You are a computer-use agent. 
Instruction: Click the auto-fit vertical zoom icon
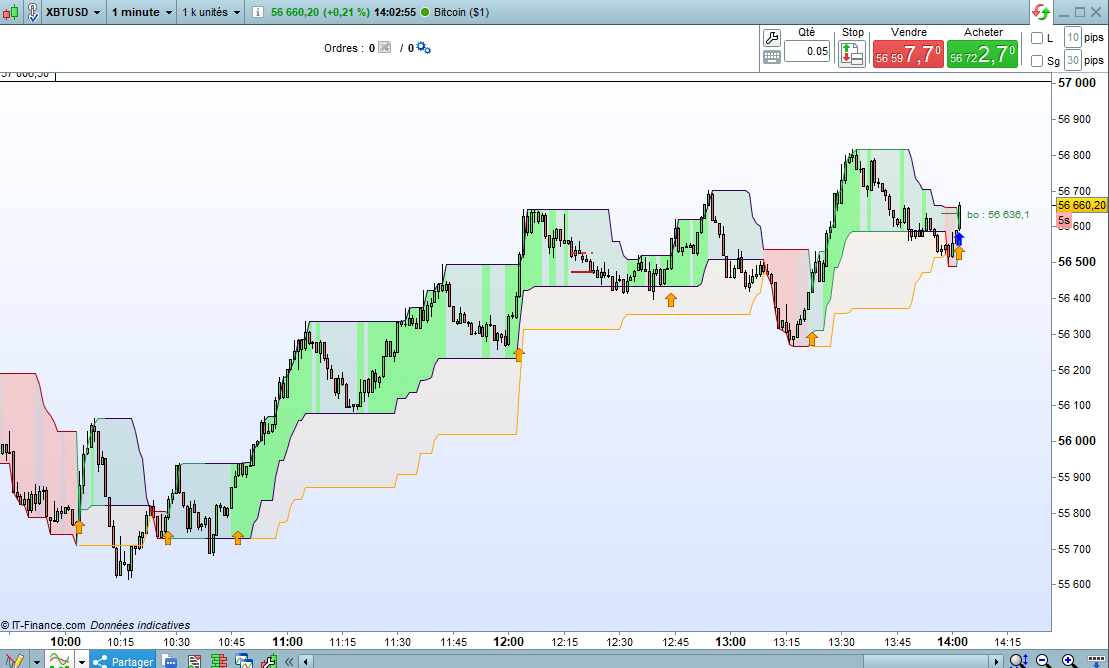pyautogui.click(x=1018, y=661)
